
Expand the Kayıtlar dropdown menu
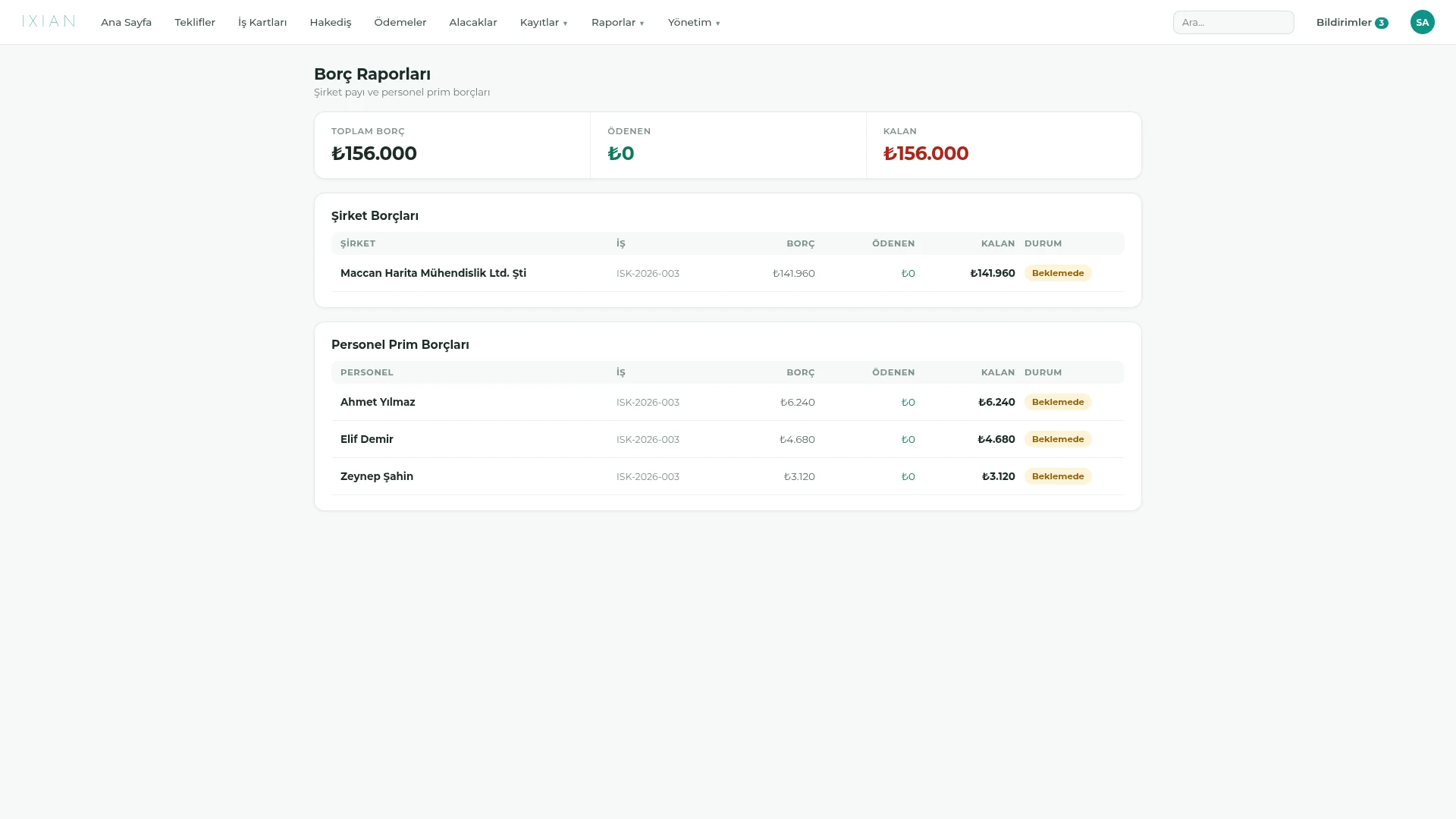[x=544, y=22]
